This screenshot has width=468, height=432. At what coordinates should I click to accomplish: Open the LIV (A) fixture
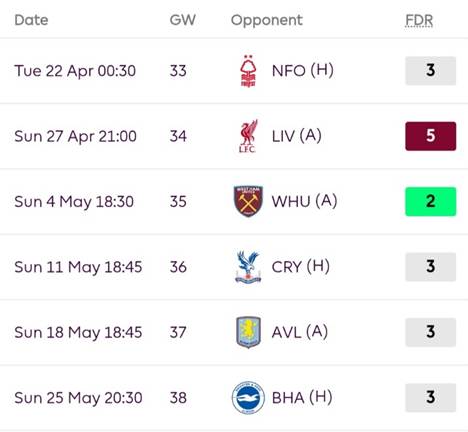[x=234, y=136]
